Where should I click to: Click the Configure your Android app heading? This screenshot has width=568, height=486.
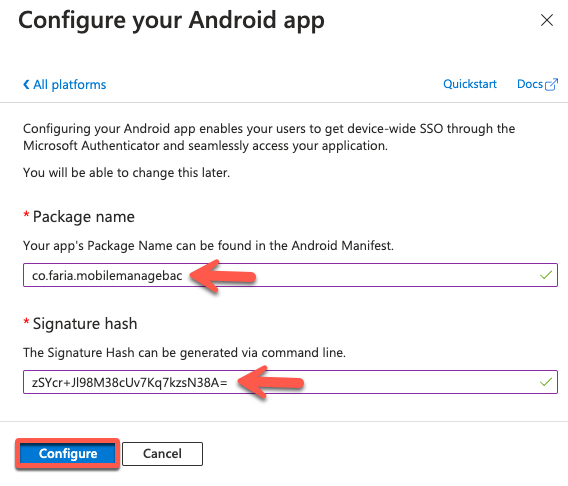pyautogui.click(x=171, y=21)
